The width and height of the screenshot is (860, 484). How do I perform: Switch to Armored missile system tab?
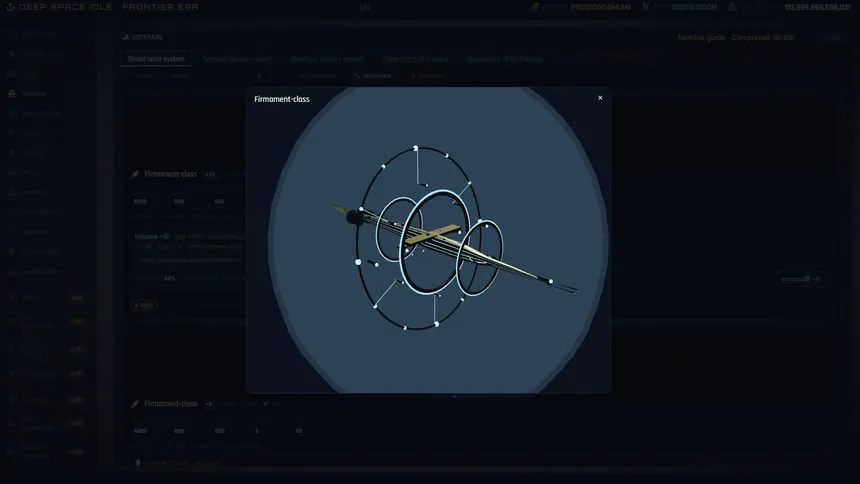237,59
